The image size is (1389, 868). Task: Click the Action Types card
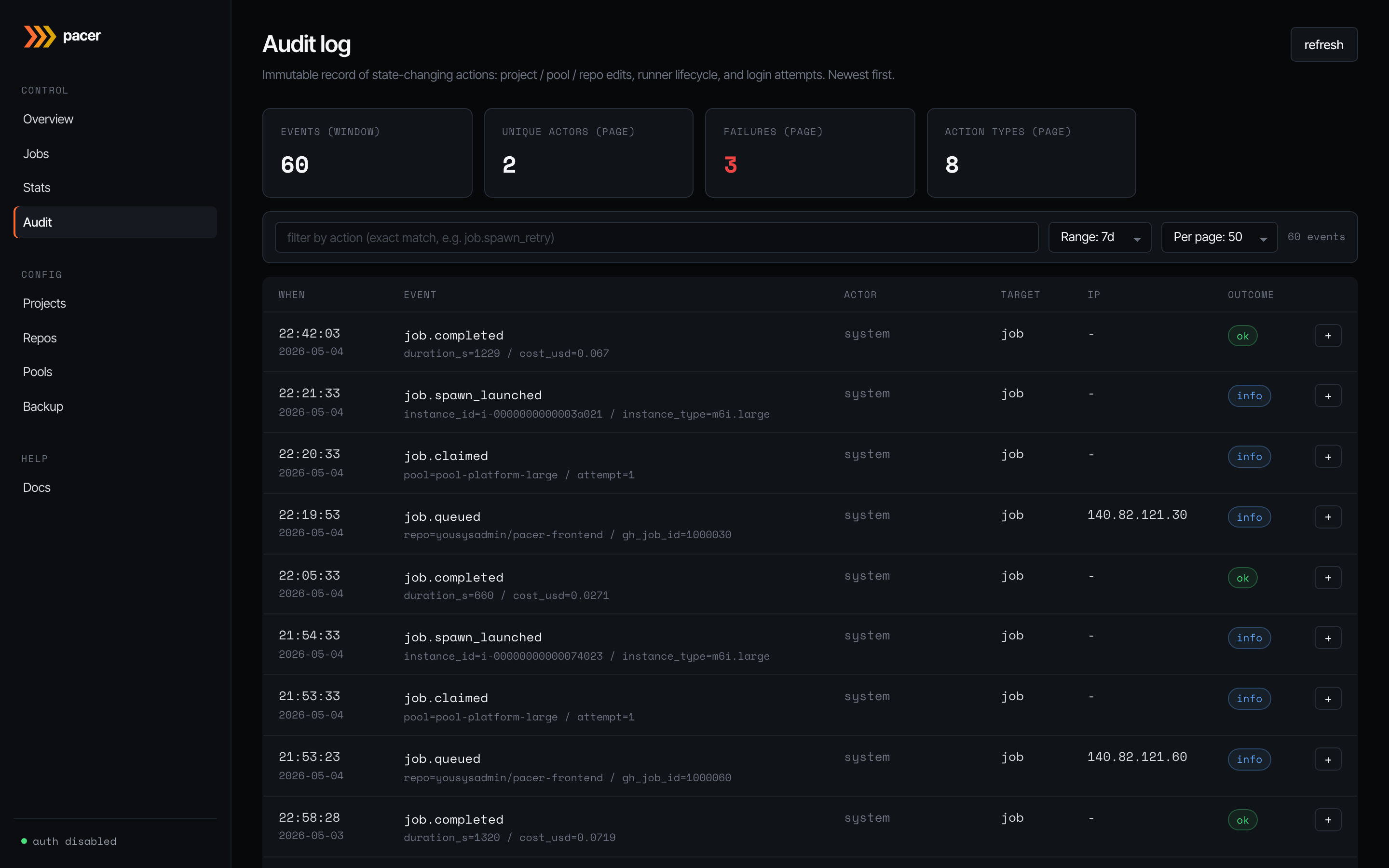(1031, 153)
